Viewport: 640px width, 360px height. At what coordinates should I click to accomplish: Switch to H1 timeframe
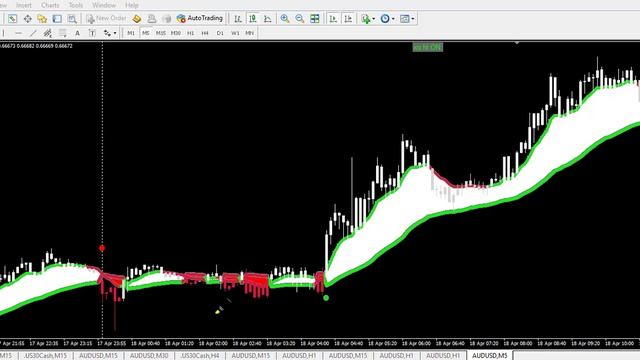[x=191, y=33]
